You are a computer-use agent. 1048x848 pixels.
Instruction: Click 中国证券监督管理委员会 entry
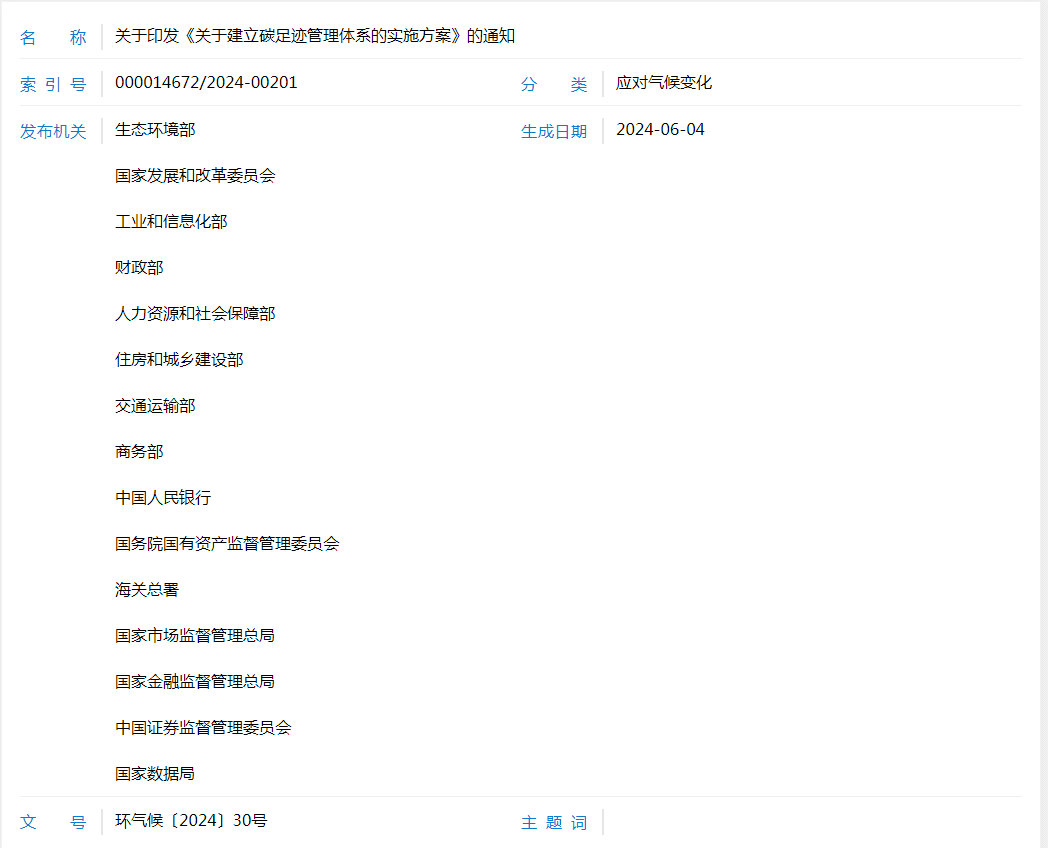point(203,728)
